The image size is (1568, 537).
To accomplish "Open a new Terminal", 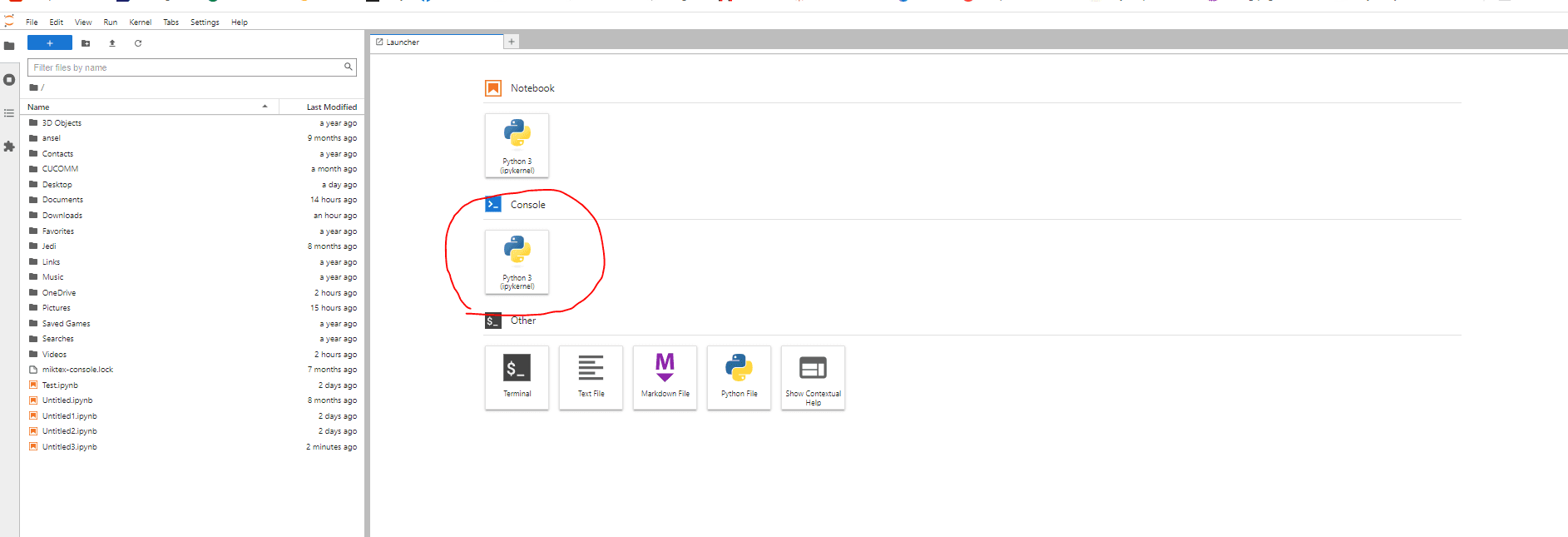I will pos(517,377).
